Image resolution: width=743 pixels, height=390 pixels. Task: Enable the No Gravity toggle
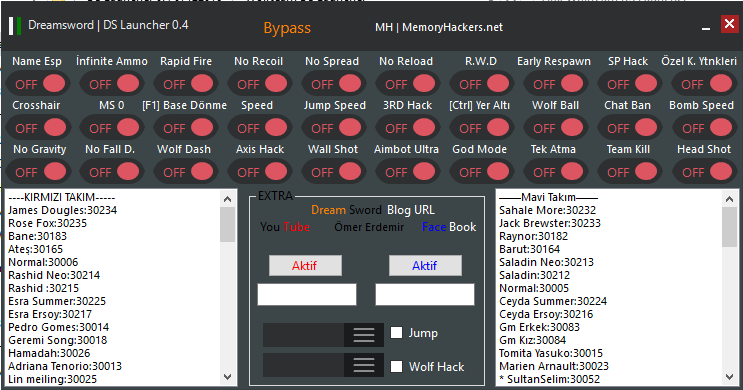(x=38, y=172)
